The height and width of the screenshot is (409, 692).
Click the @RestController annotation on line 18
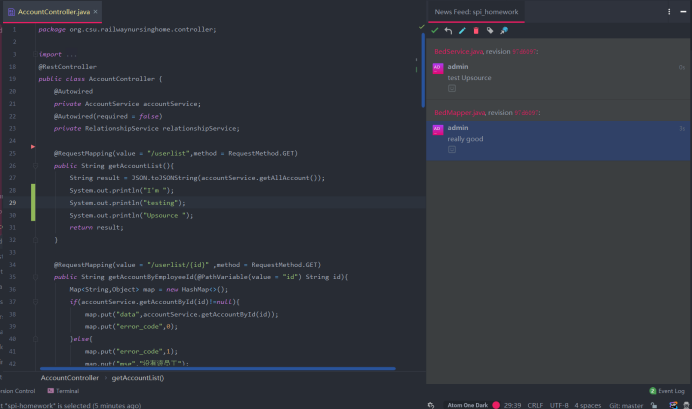(67, 67)
